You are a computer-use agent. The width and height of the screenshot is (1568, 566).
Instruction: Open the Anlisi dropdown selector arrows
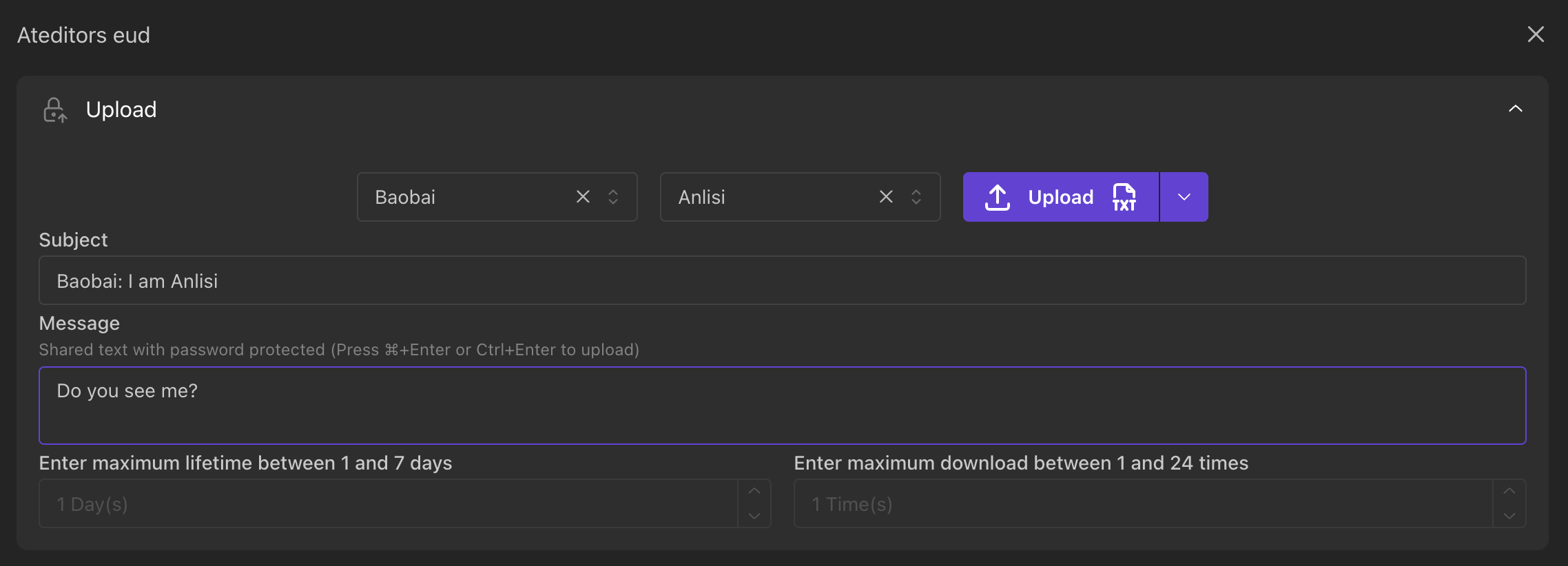(916, 197)
